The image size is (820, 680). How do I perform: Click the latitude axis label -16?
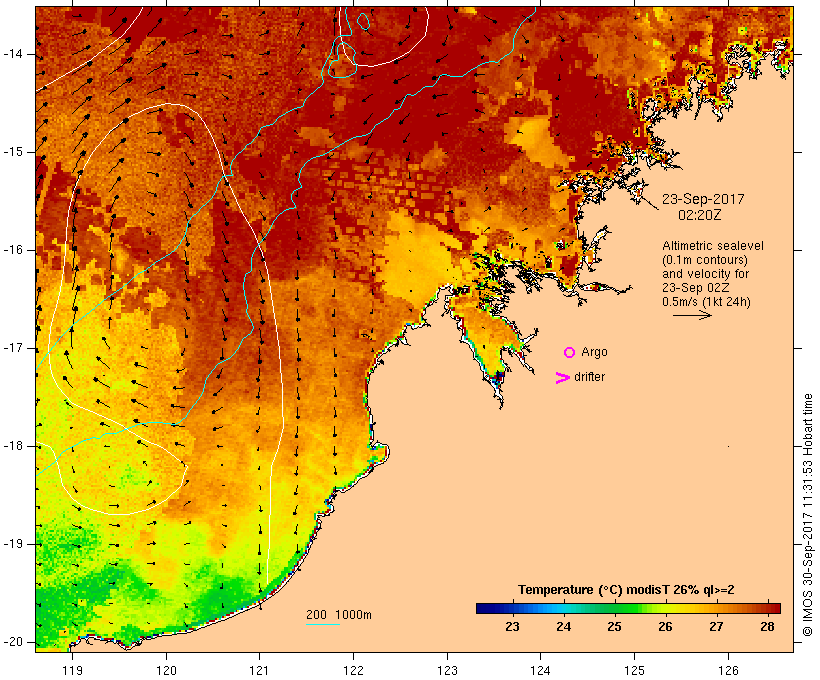point(12,250)
